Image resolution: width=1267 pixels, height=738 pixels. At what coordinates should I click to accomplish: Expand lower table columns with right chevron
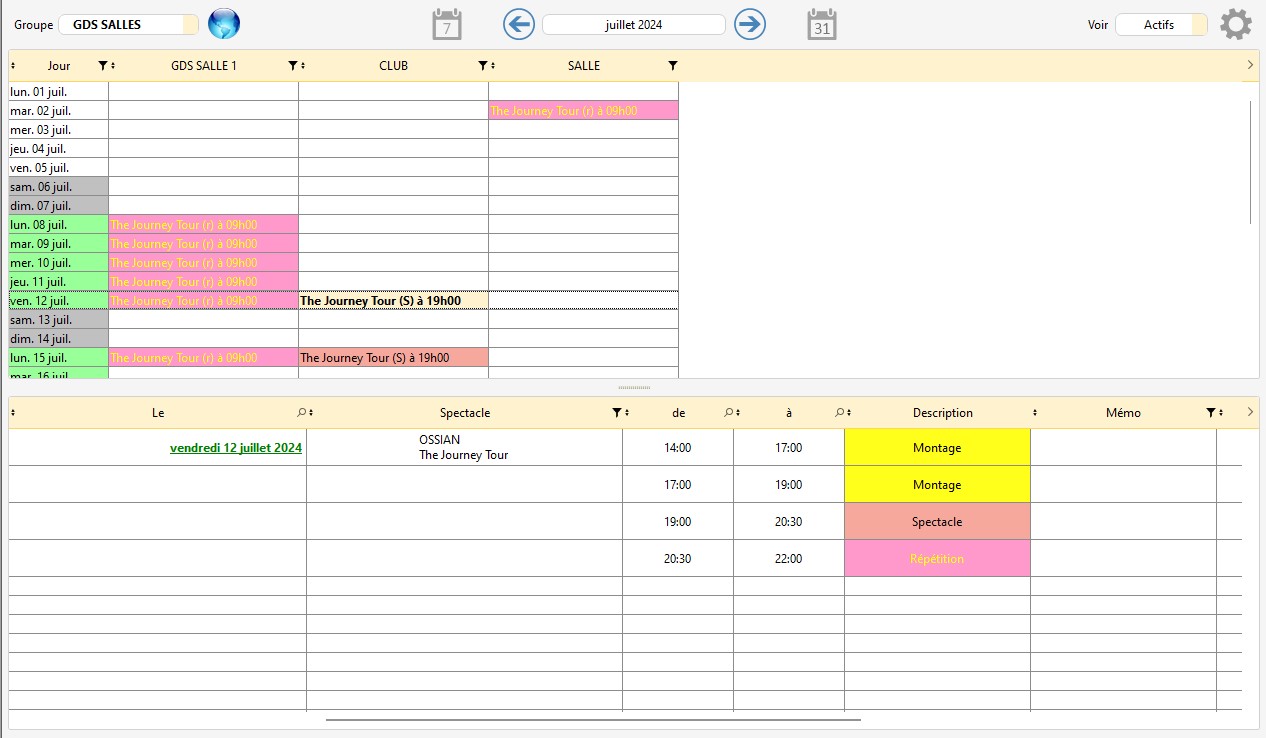1249,412
